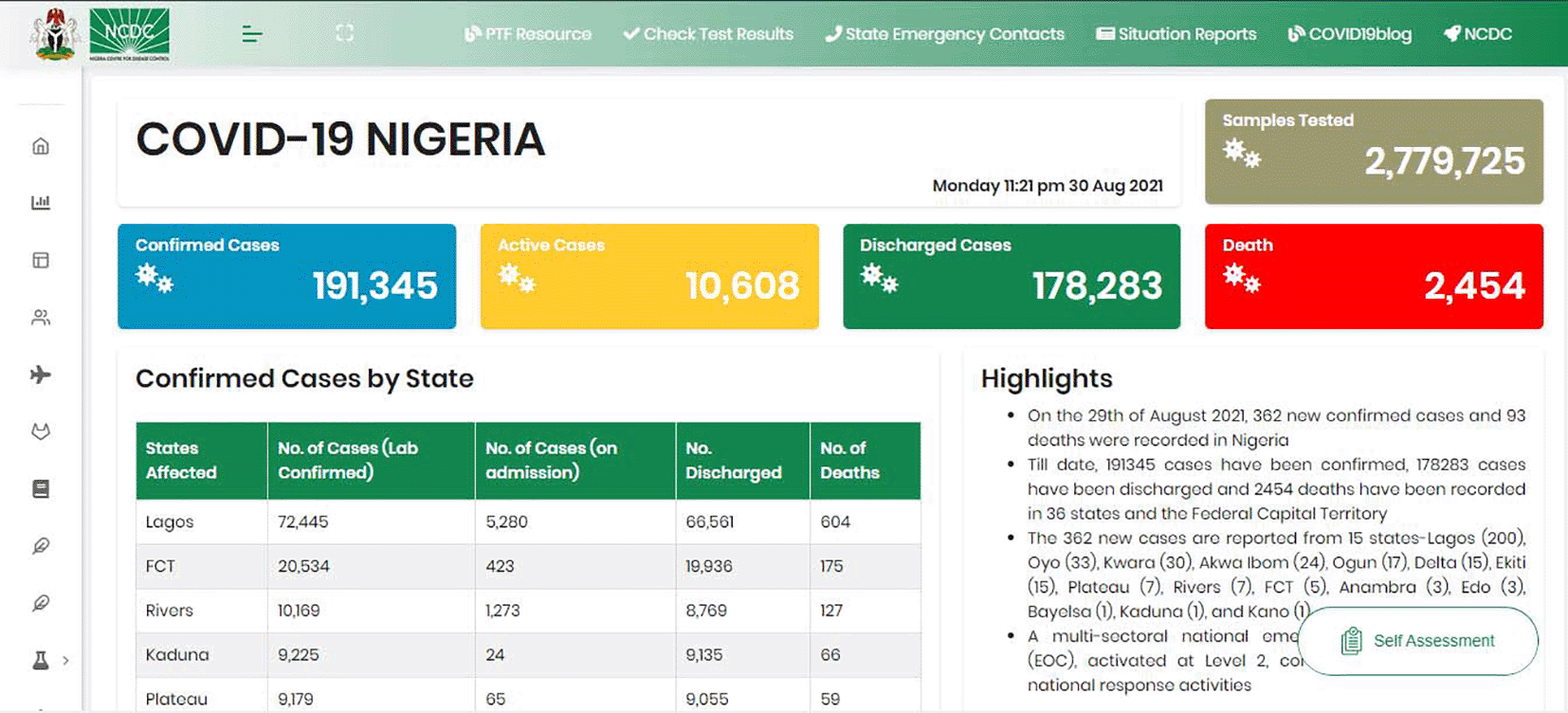Open the lab flask icon in sidebar

pos(41,661)
